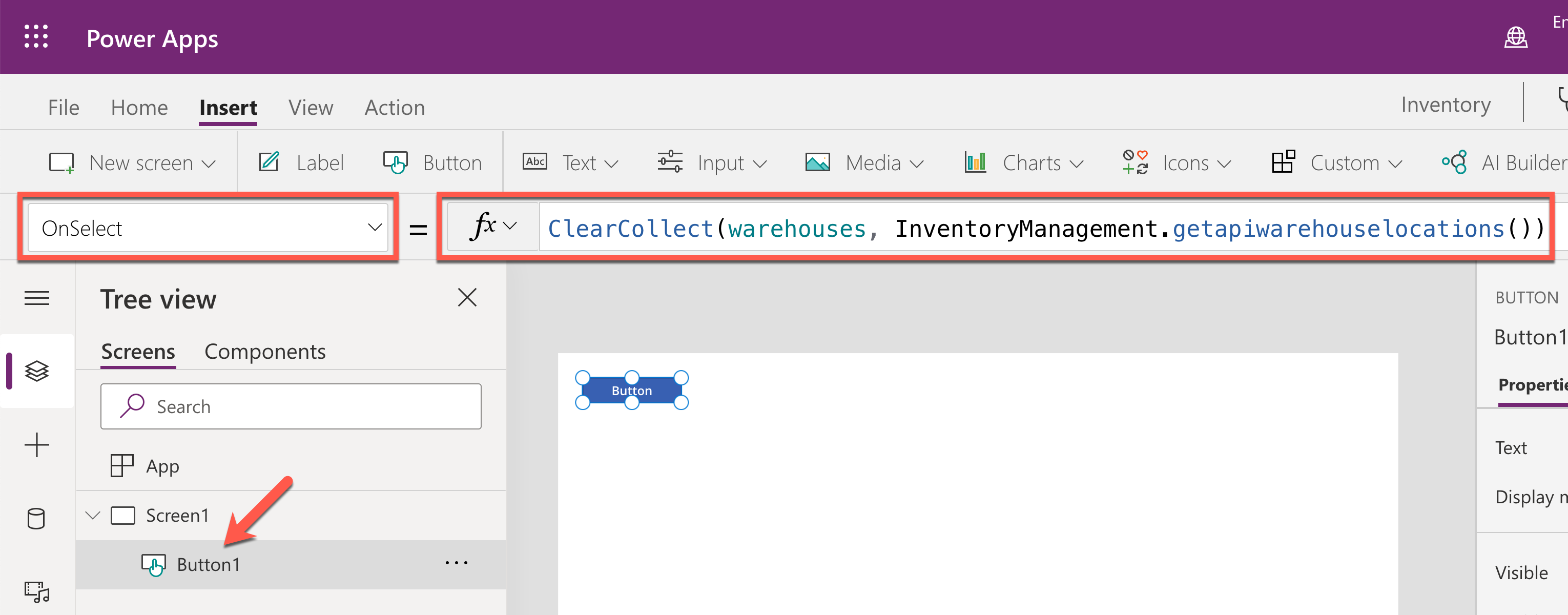Insert a Button control
This screenshot has width=1568, height=615.
(x=433, y=163)
